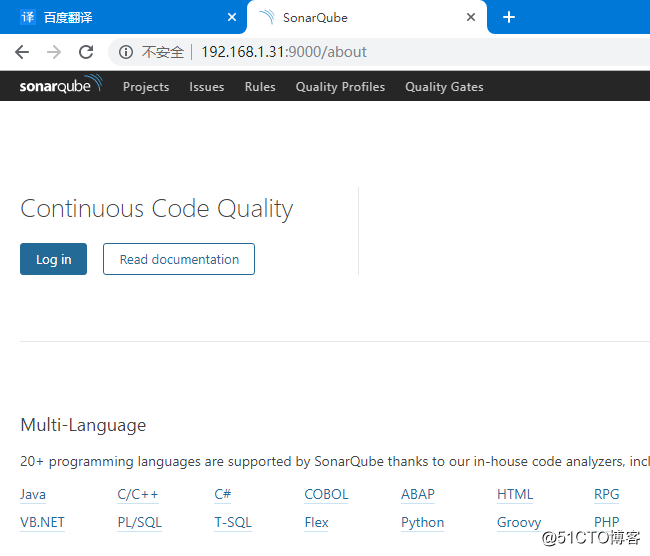Open the Python language link
The image size is (650, 556).
point(422,522)
